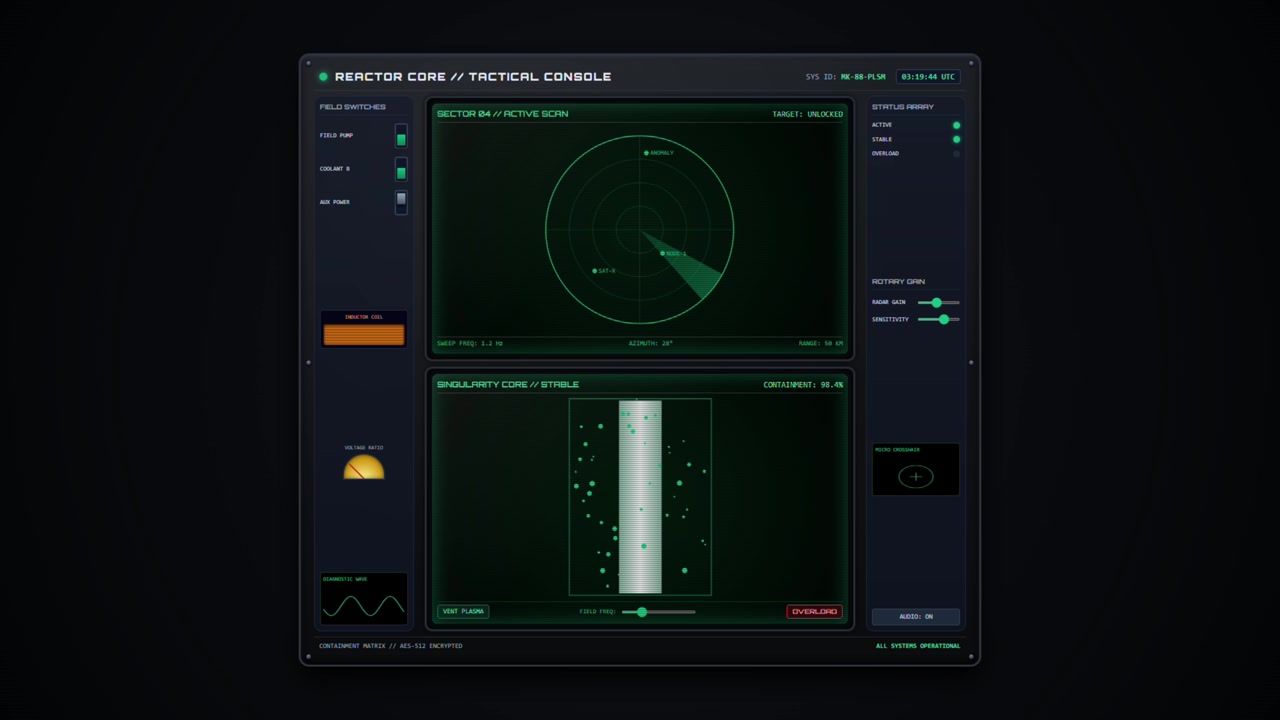Click the green power LED by the title
Screen dimensions: 1280x720
[323, 76]
